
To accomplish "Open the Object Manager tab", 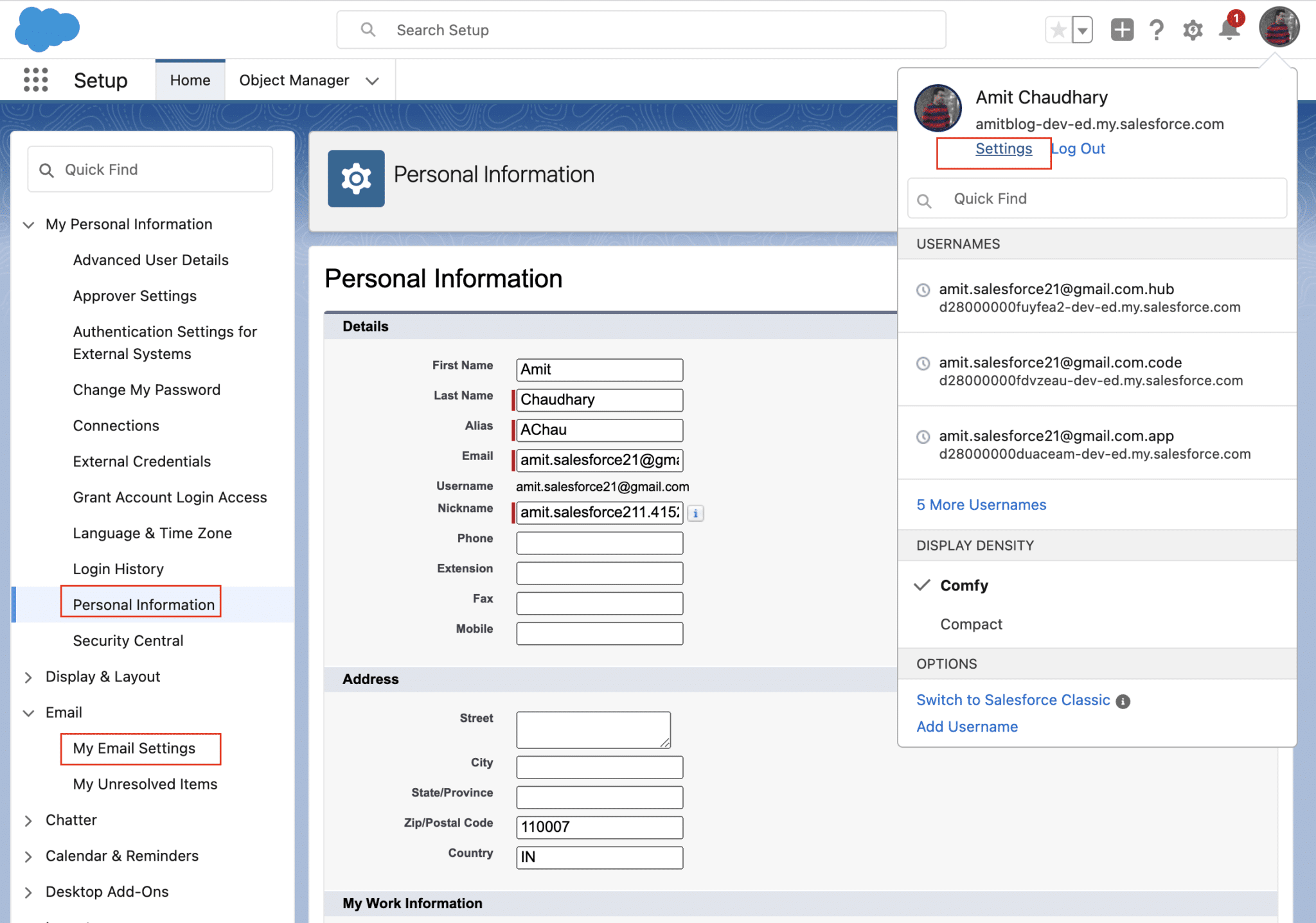I will (294, 80).
